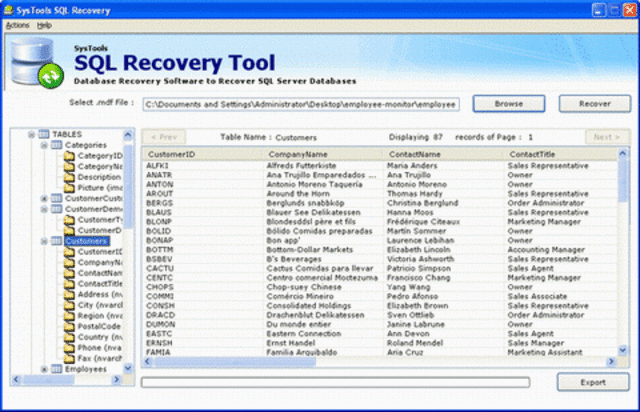Click the Recover button
640x412 pixels.
(595, 104)
